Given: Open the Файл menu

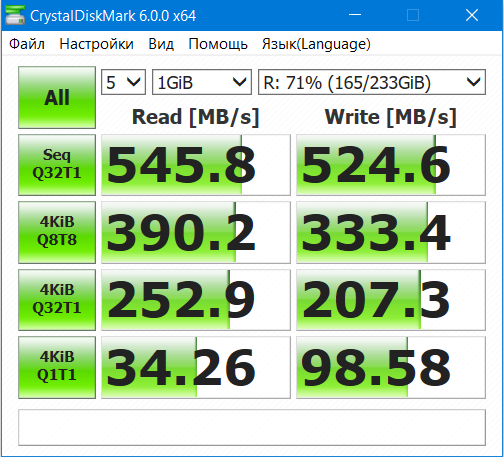Looking at the screenshot, I should point(27,44).
